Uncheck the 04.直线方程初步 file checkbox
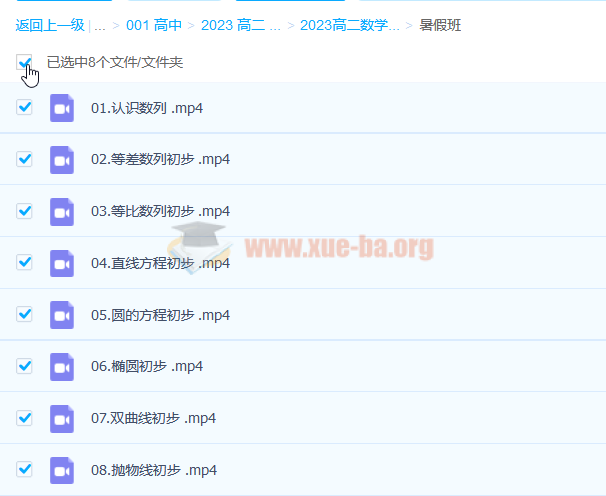Image resolution: width=606 pixels, height=496 pixels. click(x=25, y=262)
